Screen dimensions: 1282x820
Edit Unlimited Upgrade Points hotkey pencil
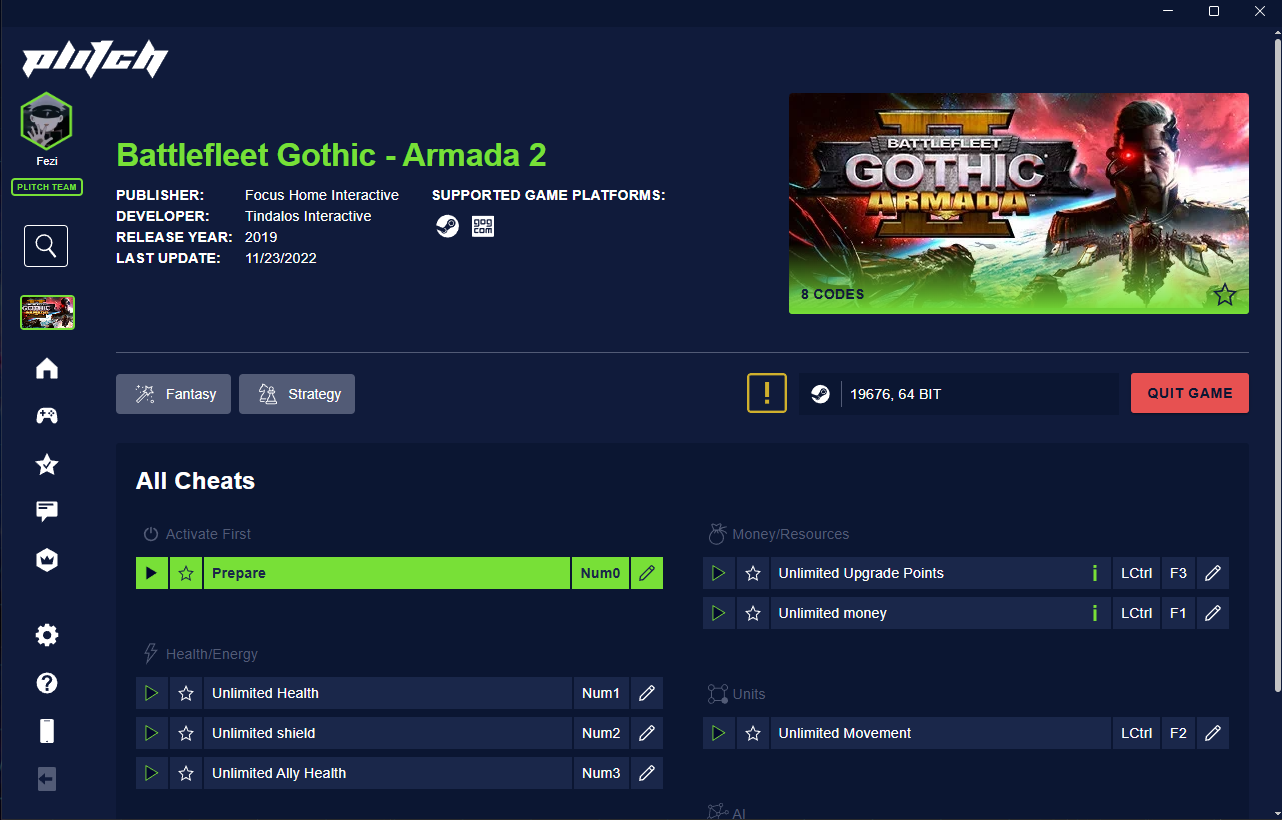coord(1213,573)
